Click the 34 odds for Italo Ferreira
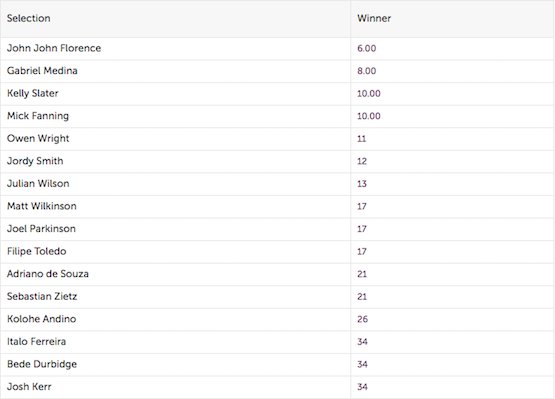This screenshot has width=555, height=399. 362,342
